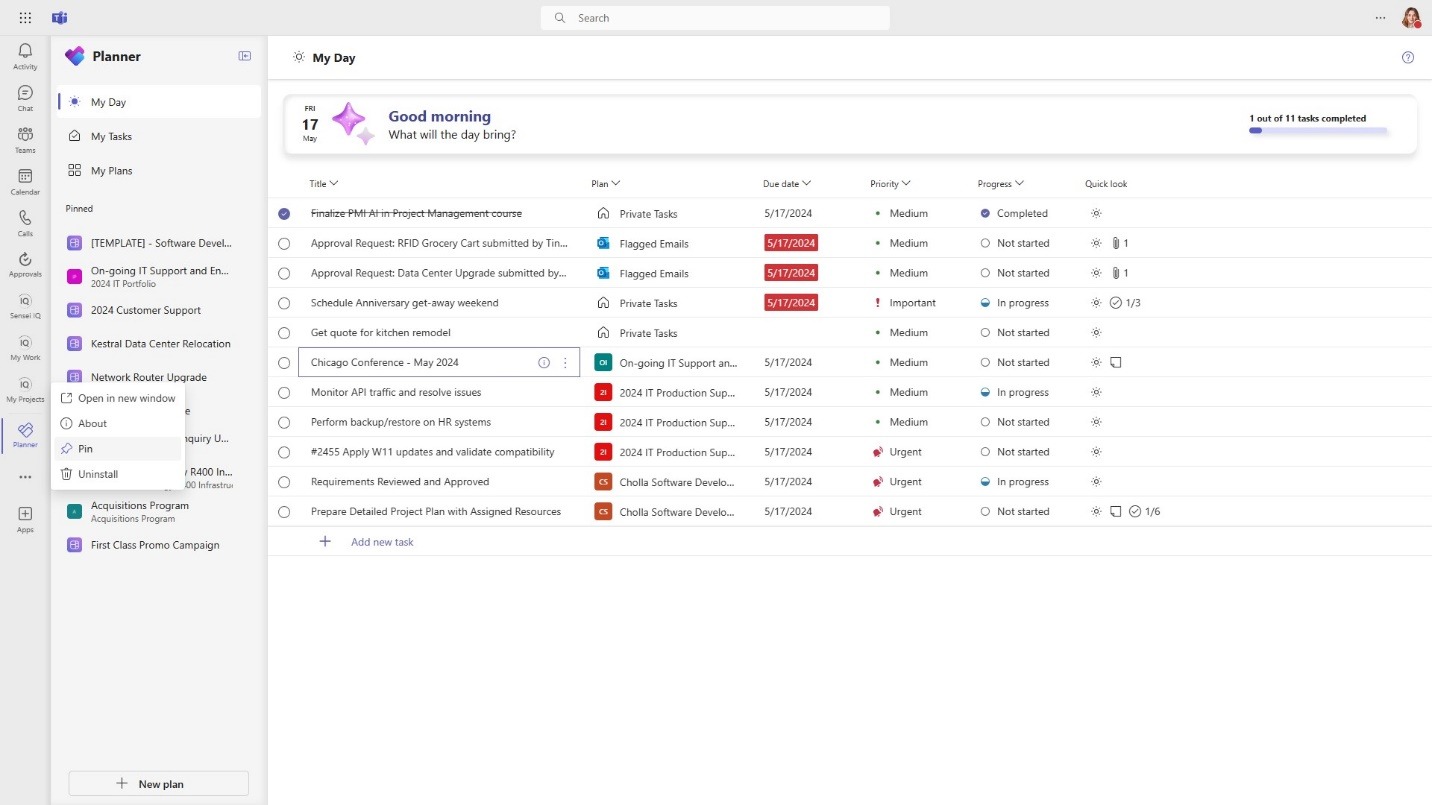
Task: Change progress of Monitor API traffic task
Action: (x=1014, y=392)
